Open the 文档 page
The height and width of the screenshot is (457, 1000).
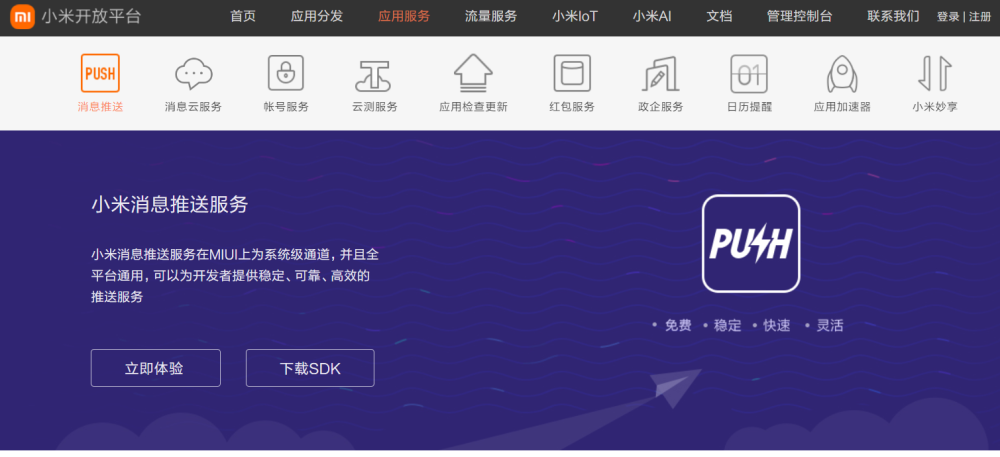click(719, 17)
